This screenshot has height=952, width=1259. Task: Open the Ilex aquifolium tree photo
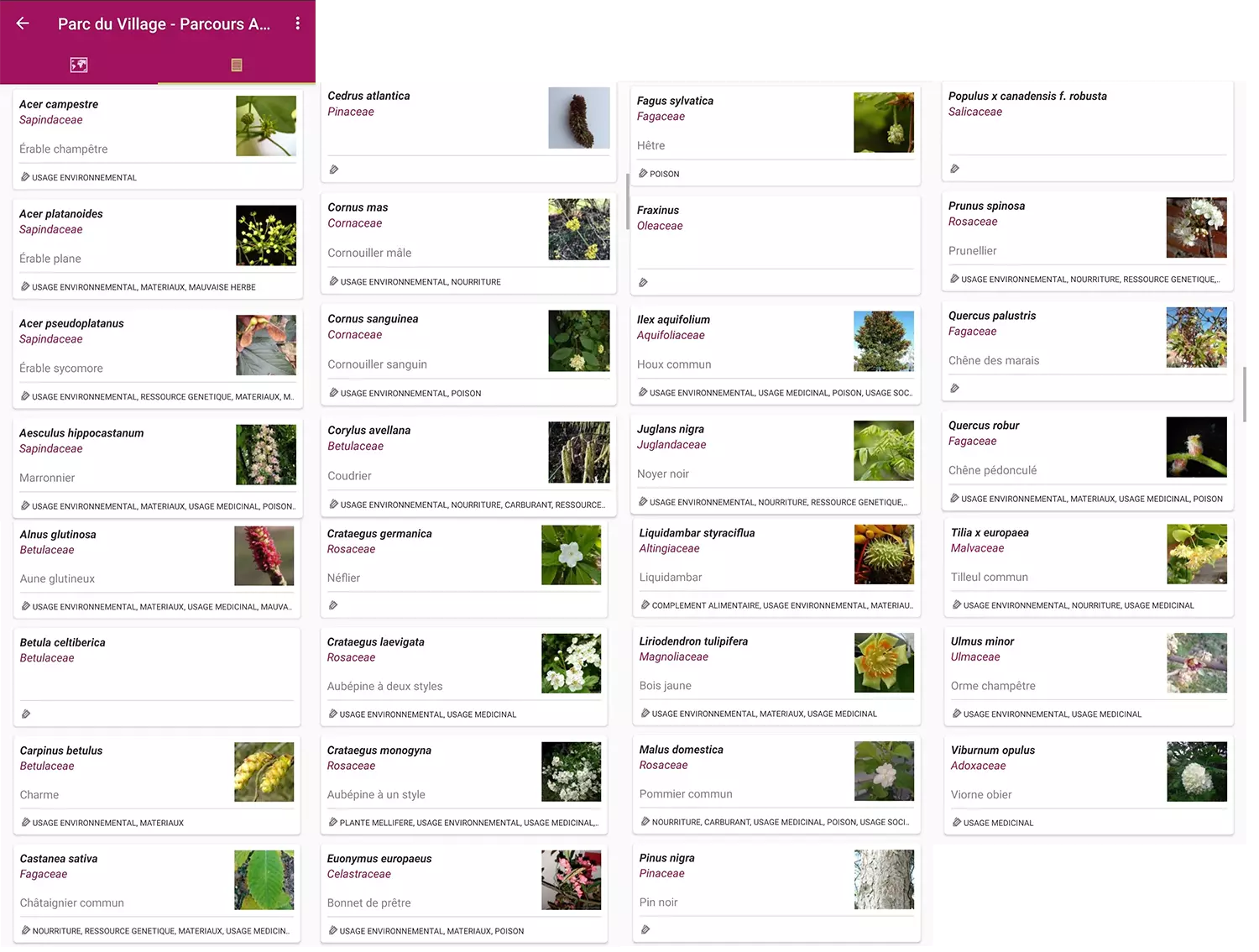point(883,342)
